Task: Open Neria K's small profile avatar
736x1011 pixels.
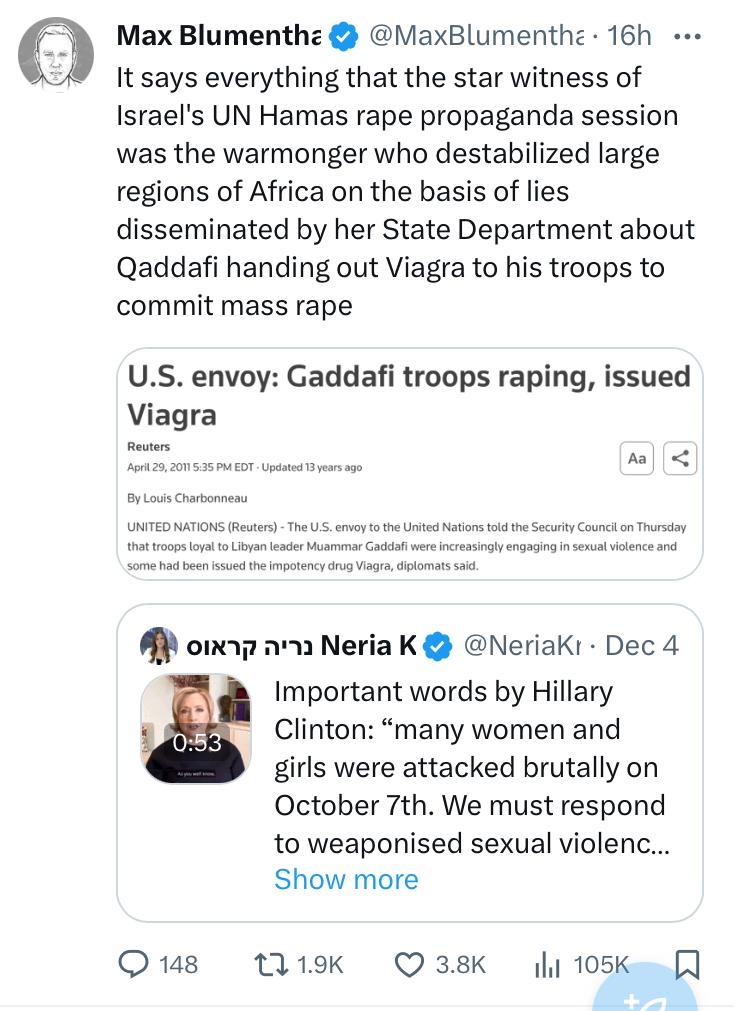Action: click(160, 646)
